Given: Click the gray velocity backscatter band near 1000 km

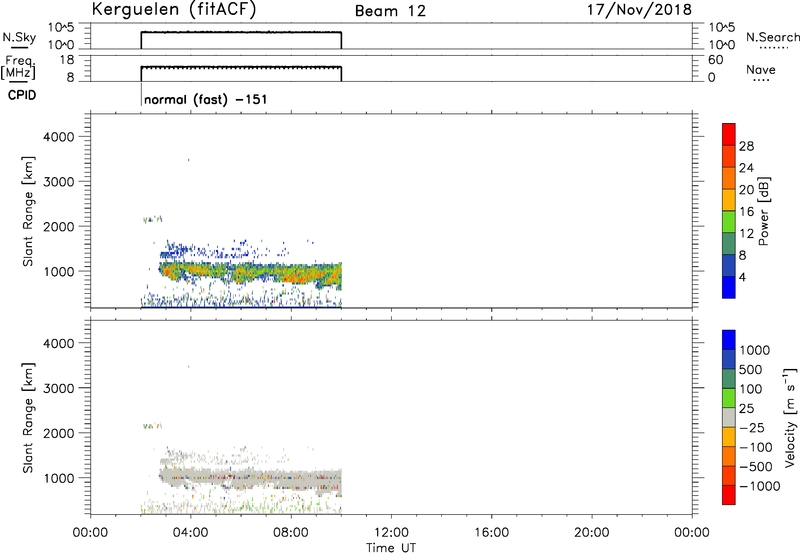Looking at the screenshot, I should click(x=250, y=479).
